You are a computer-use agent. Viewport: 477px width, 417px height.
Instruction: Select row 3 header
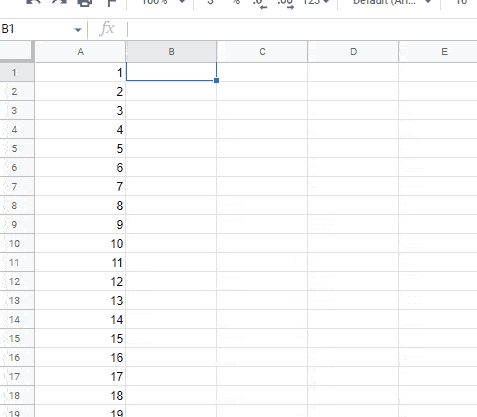point(17,110)
